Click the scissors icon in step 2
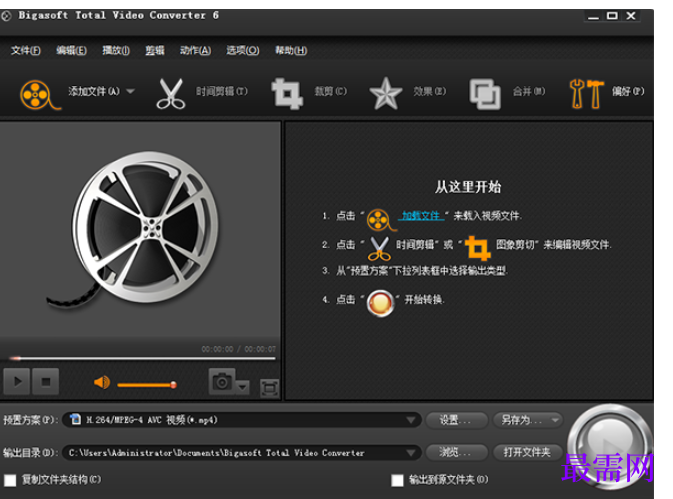The width and height of the screenshot is (673, 499). tap(379, 249)
